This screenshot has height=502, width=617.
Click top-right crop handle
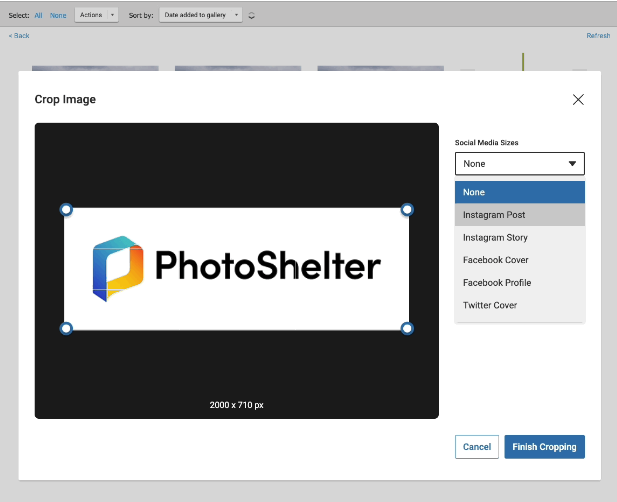coord(407,210)
